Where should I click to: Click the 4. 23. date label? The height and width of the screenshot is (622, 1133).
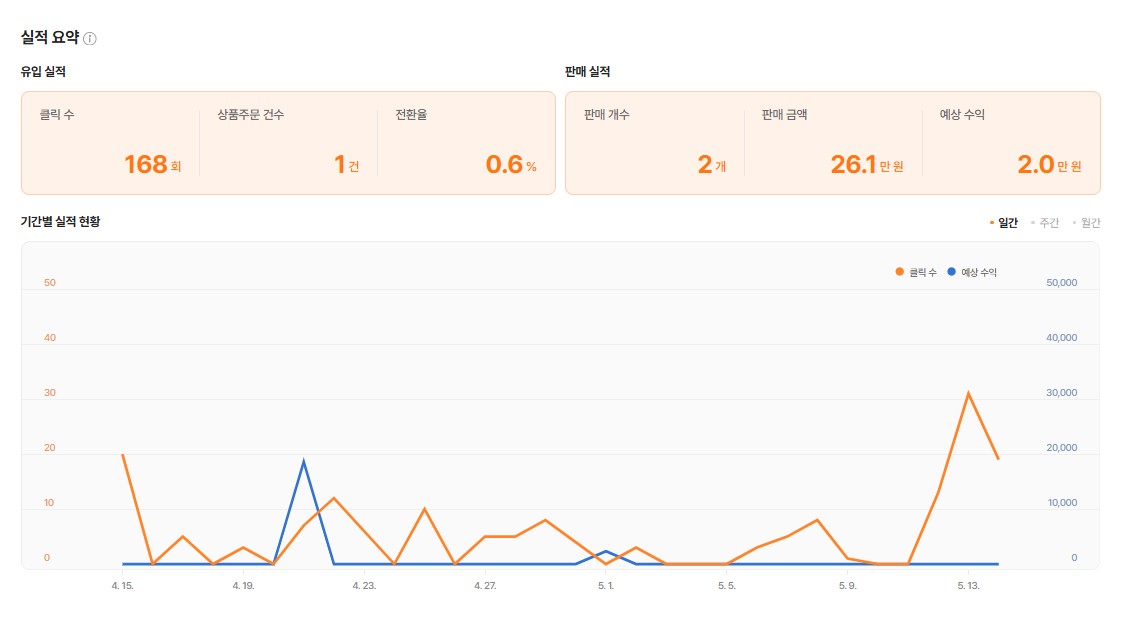(x=364, y=586)
